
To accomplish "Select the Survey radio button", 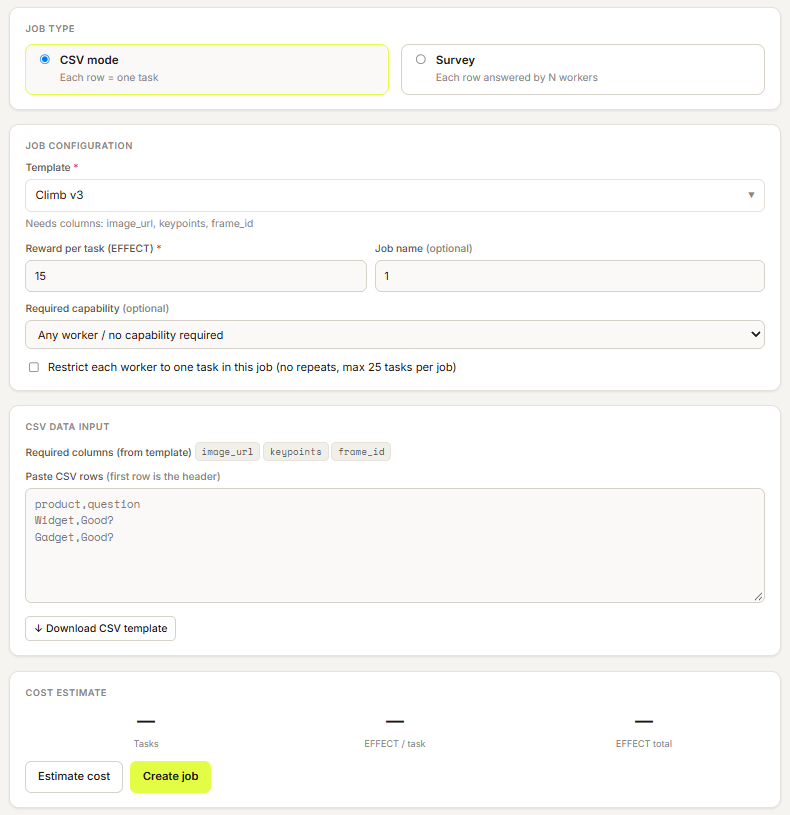I will click(x=421, y=59).
